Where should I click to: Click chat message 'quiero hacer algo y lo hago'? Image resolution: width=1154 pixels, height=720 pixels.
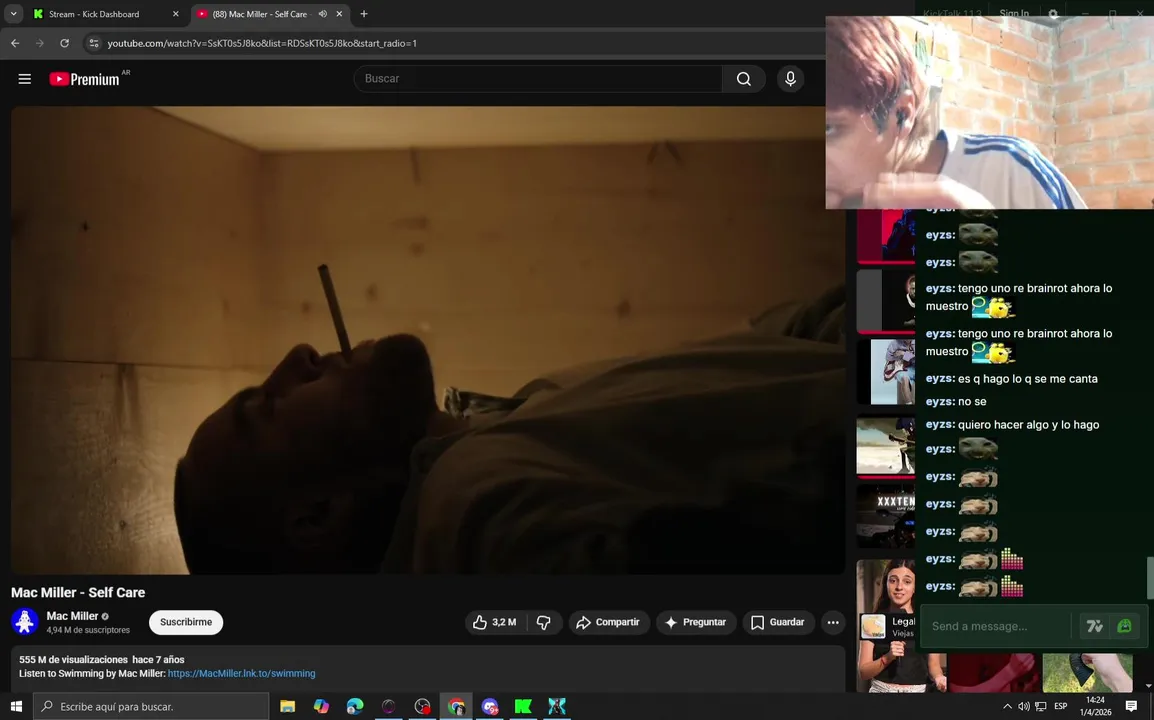[x=1013, y=425]
